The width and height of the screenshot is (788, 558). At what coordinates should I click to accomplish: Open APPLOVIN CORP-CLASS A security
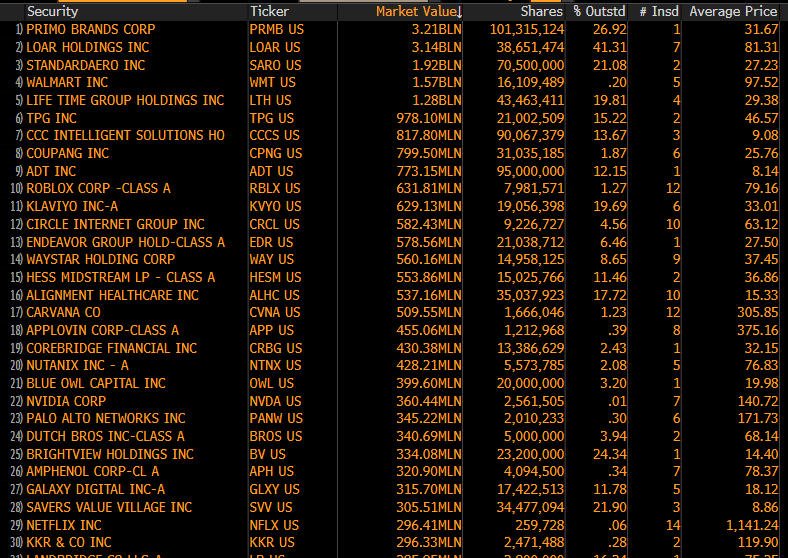click(102, 330)
